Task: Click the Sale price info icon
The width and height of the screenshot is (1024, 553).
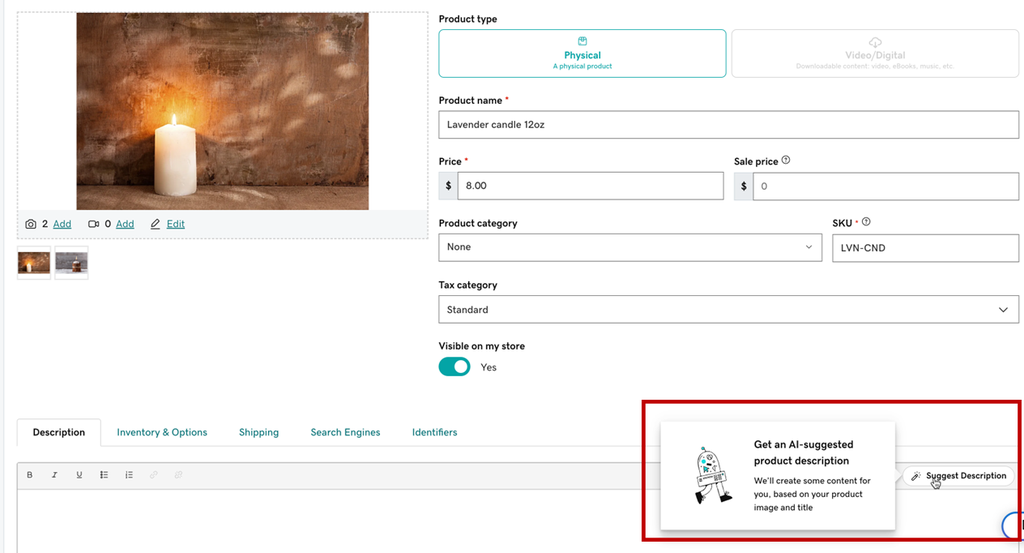Action: (x=786, y=160)
